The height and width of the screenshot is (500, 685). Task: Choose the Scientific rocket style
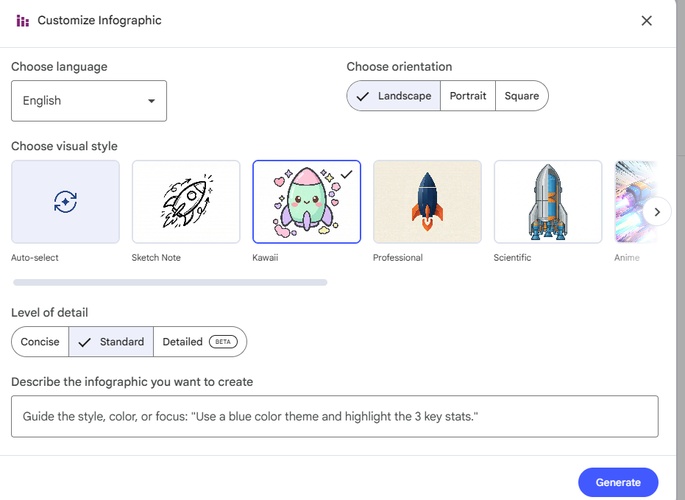pyautogui.click(x=548, y=202)
